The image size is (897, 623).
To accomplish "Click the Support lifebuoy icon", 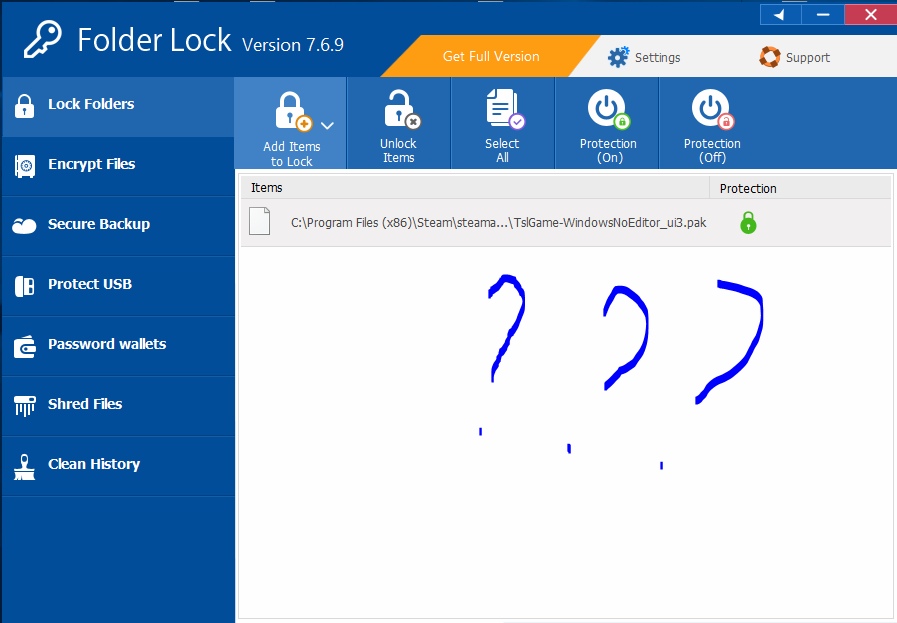I will [769, 57].
